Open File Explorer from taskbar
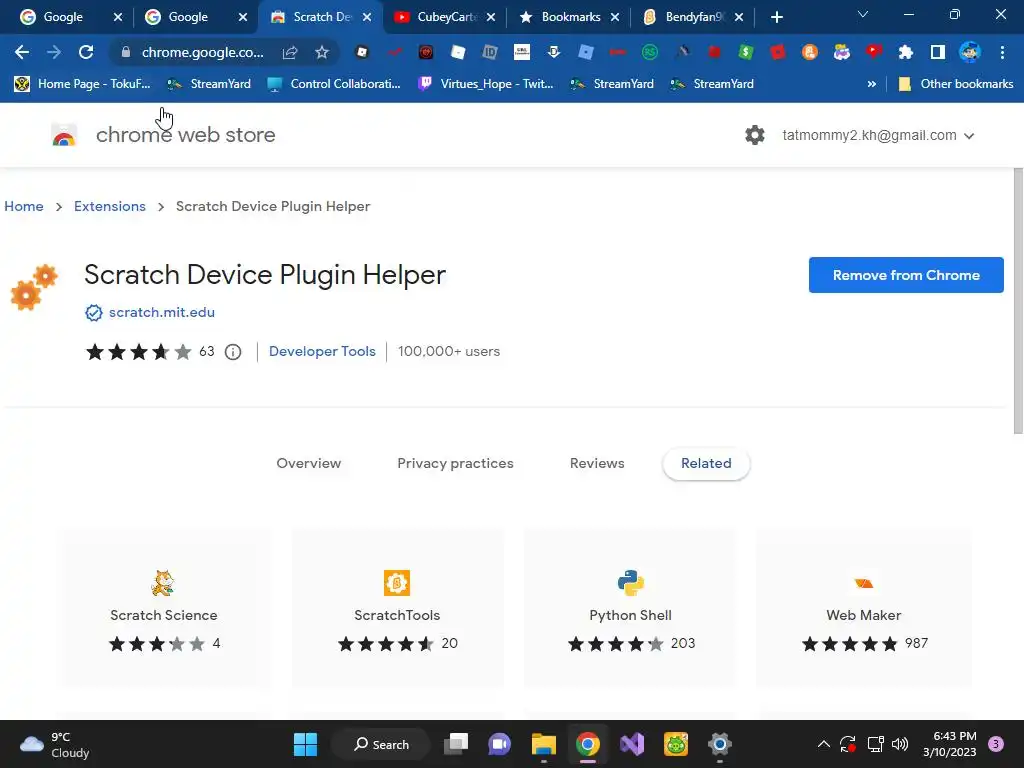Image resolution: width=1024 pixels, height=768 pixels. click(x=543, y=744)
